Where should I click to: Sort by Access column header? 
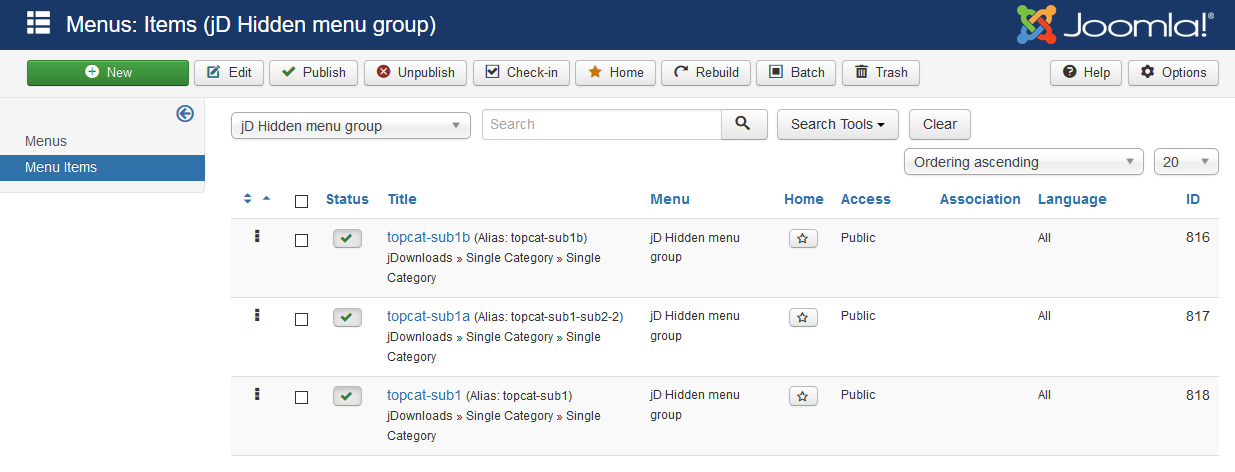click(866, 199)
